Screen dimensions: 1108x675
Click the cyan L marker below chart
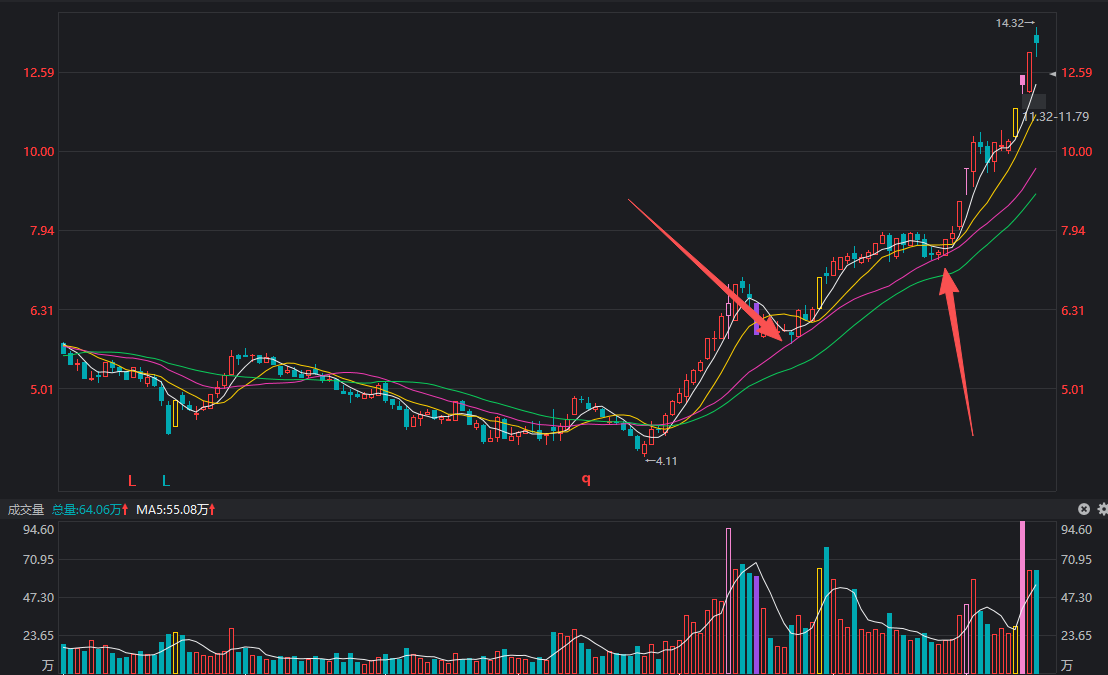[166, 481]
